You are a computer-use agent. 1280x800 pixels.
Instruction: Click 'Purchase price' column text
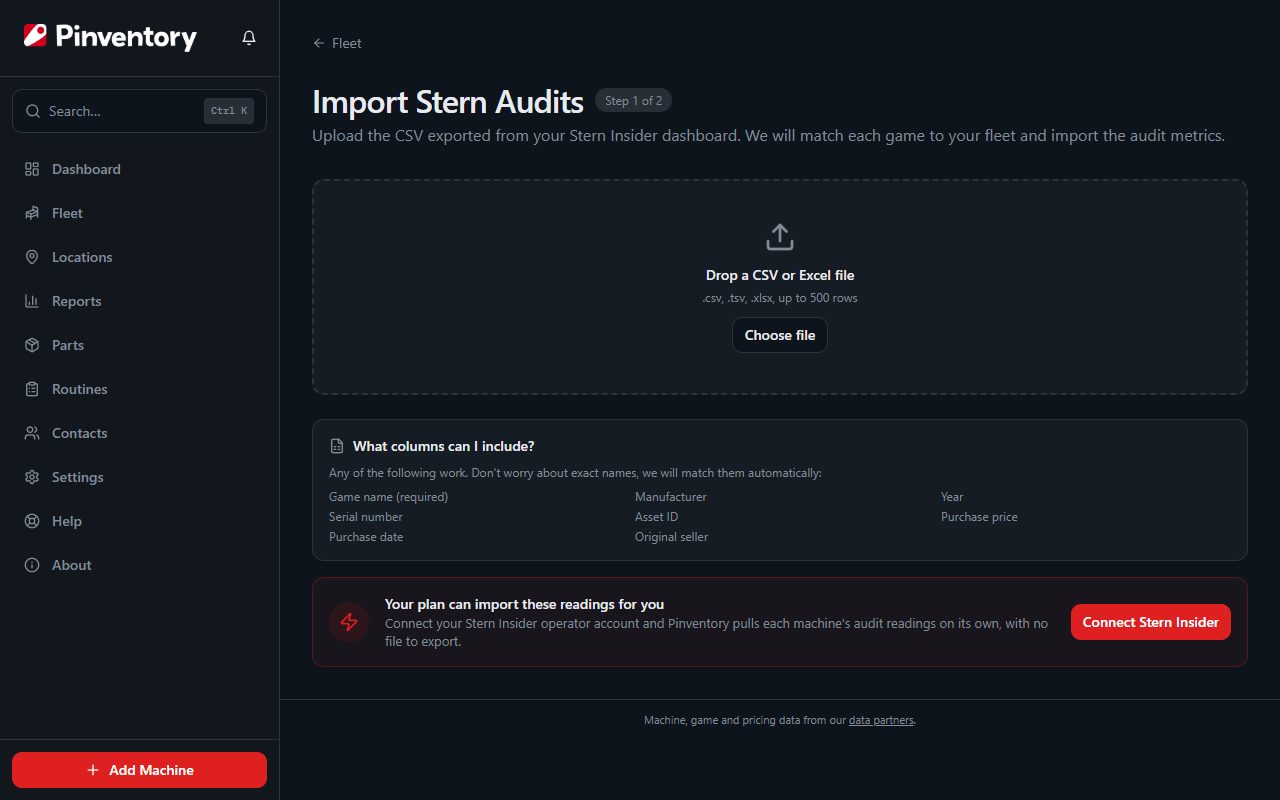coord(979,517)
